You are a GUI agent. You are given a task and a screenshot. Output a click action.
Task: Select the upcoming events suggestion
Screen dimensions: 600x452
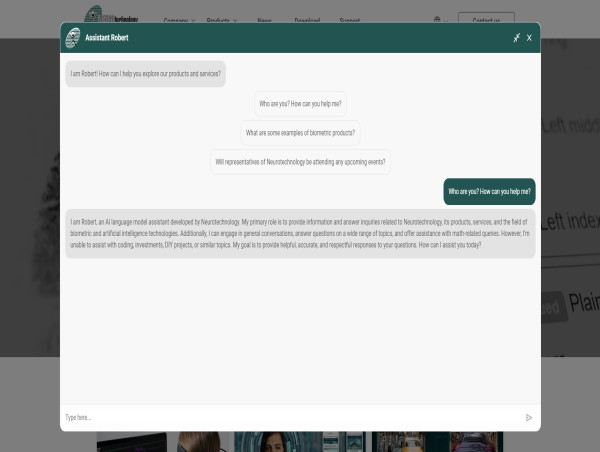(x=300, y=162)
